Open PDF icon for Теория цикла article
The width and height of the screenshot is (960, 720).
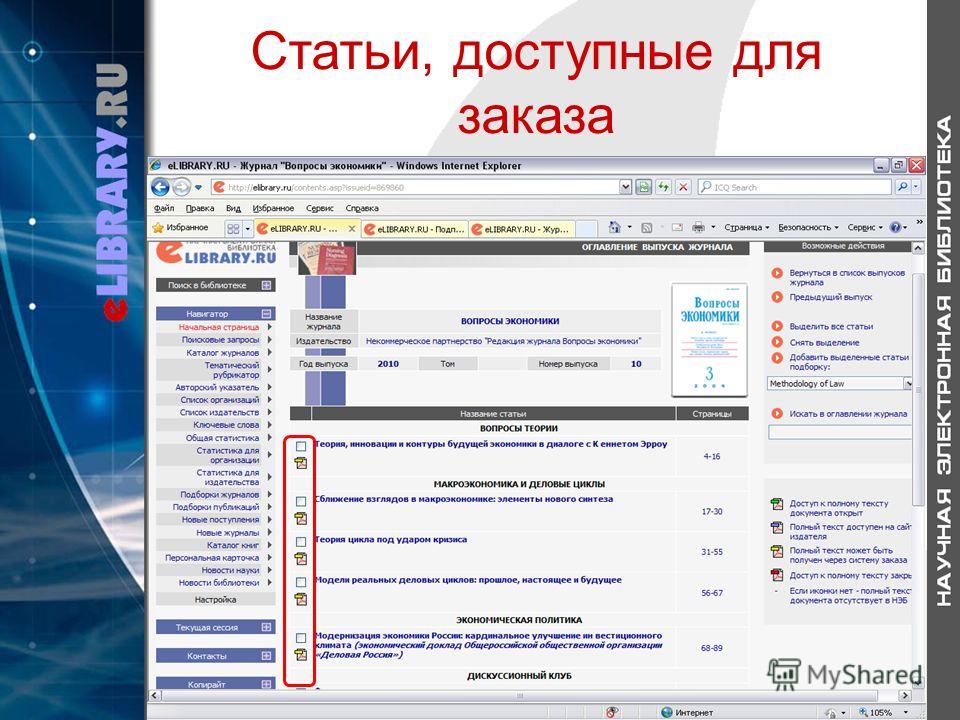click(301, 558)
